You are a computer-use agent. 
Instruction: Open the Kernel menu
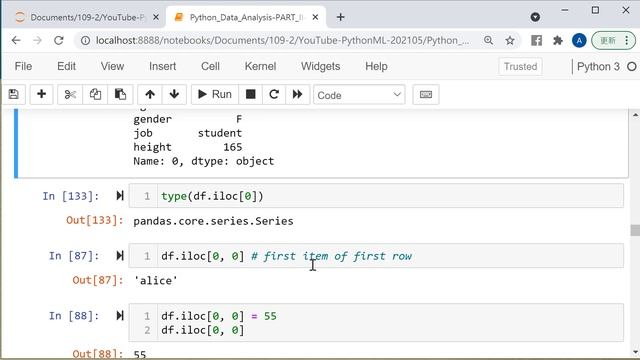260,66
